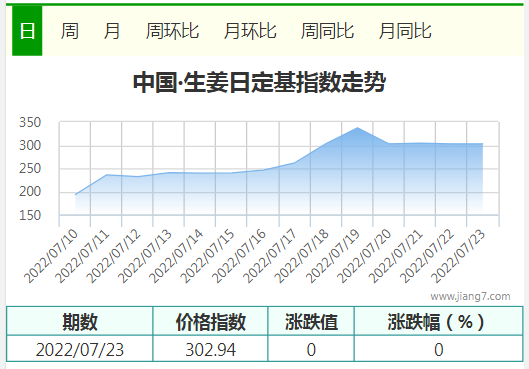This screenshot has height=369, width=529.
Task: Click the 涨跌幅（%） column header
Action: (439, 321)
